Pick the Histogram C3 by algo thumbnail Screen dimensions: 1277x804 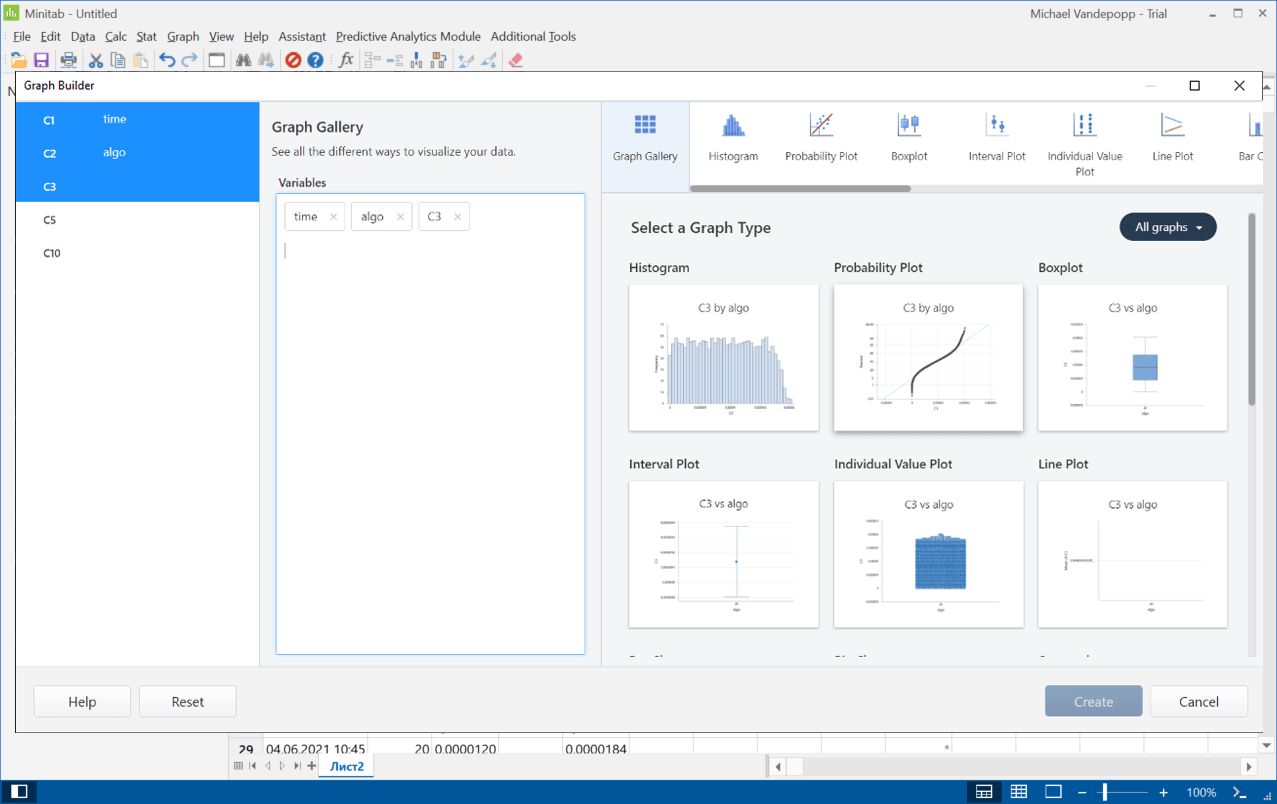point(724,358)
